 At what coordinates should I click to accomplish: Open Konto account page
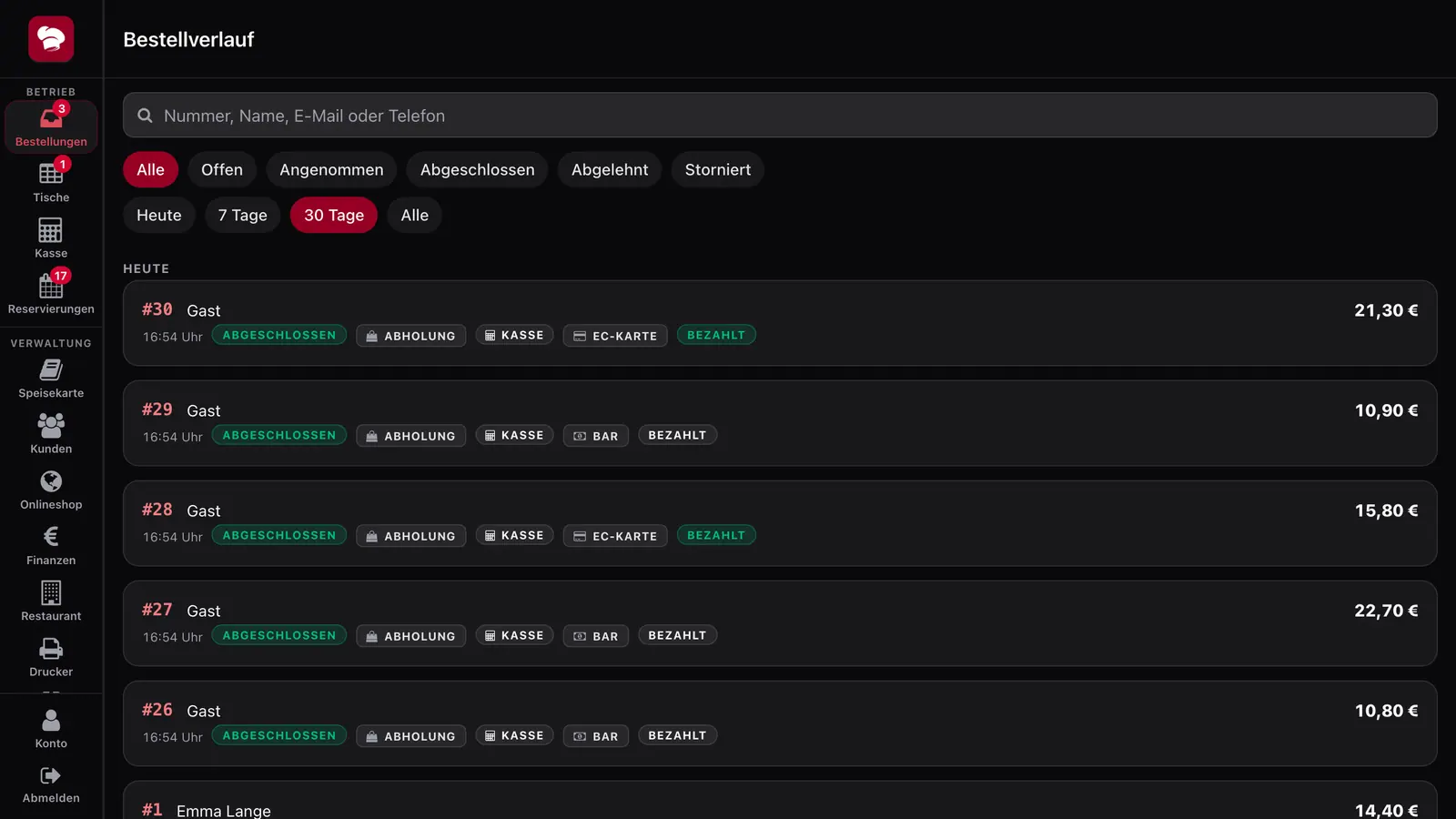pos(51,729)
